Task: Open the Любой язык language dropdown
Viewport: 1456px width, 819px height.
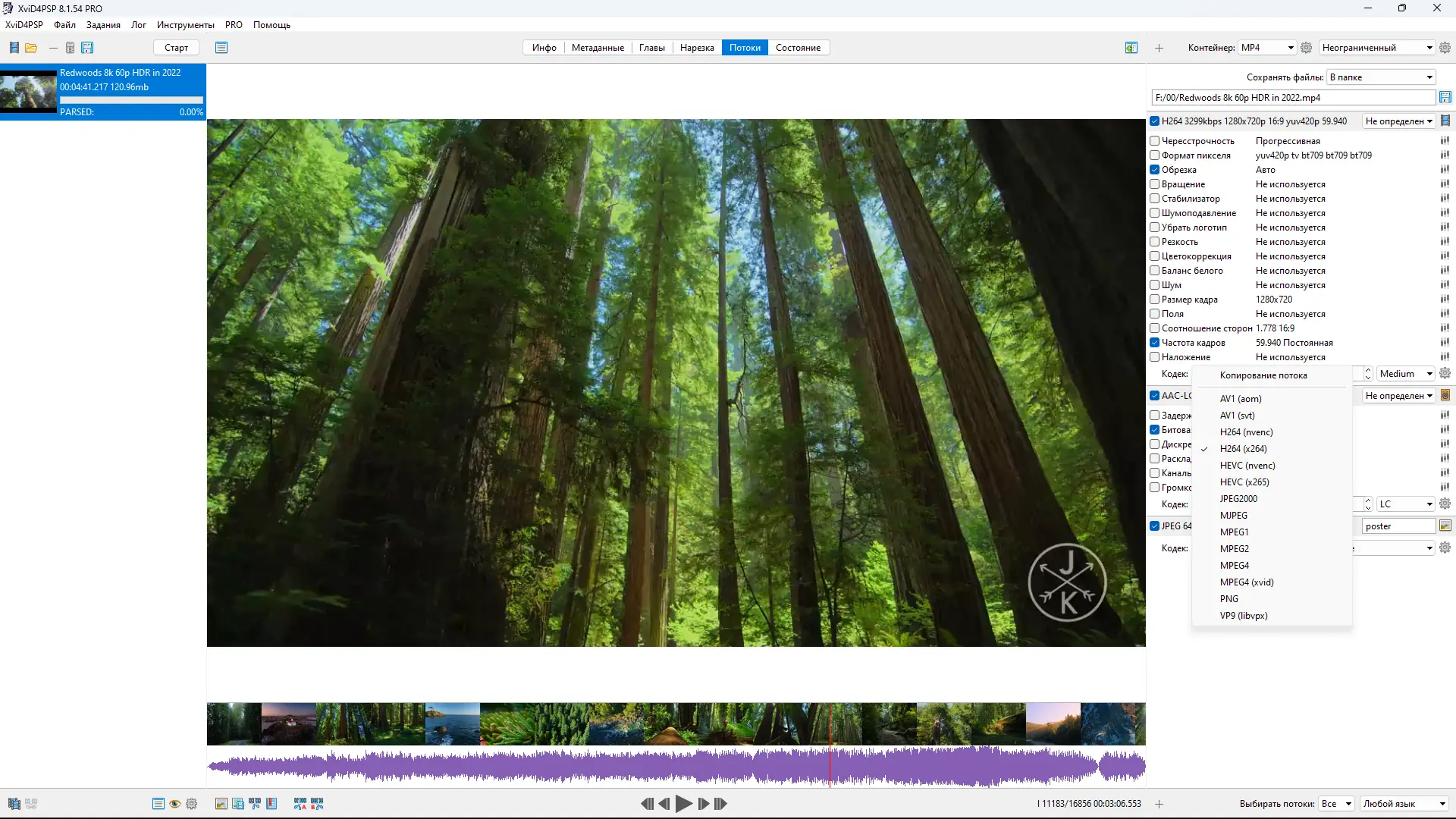Action: (1404, 804)
